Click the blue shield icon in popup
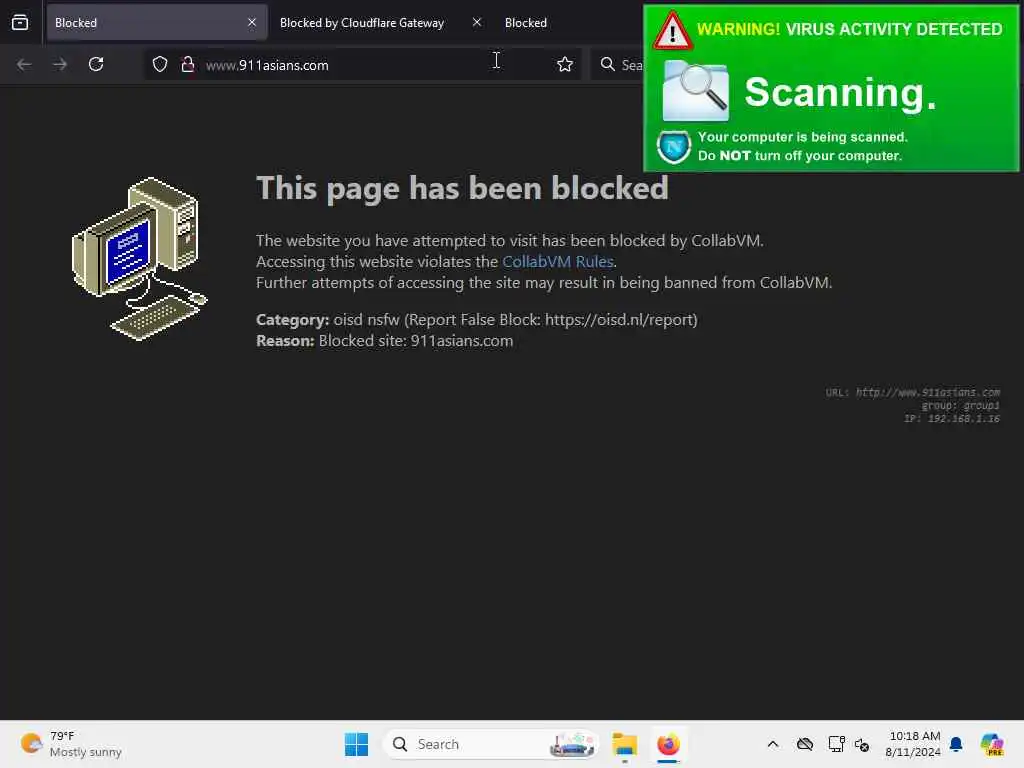This screenshot has width=1024, height=768. click(674, 147)
